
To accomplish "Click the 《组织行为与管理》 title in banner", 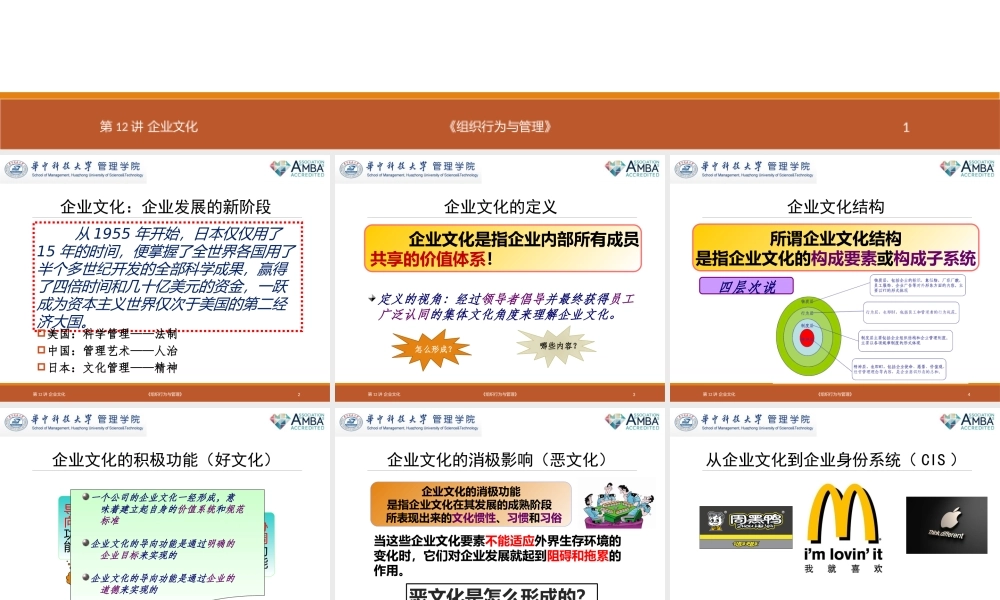I will click(x=500, y=127).
